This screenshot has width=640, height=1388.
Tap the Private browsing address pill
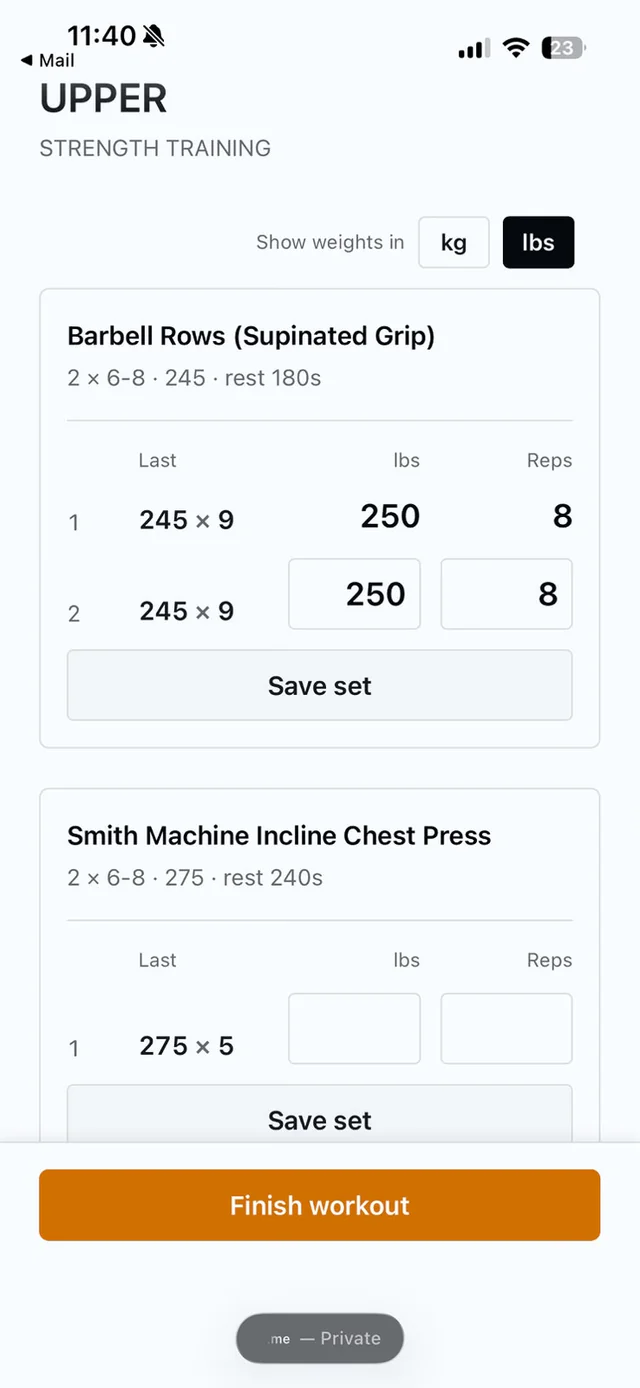320,1338
